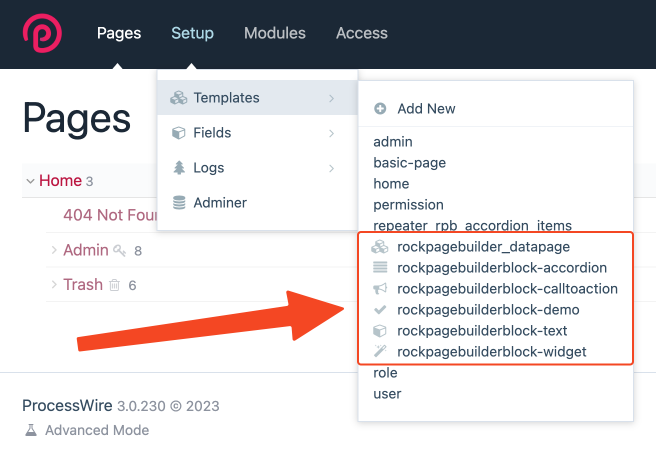The image size is (656, 464).
Task: Expand the Trash page tree
Action: coord(54,285)
